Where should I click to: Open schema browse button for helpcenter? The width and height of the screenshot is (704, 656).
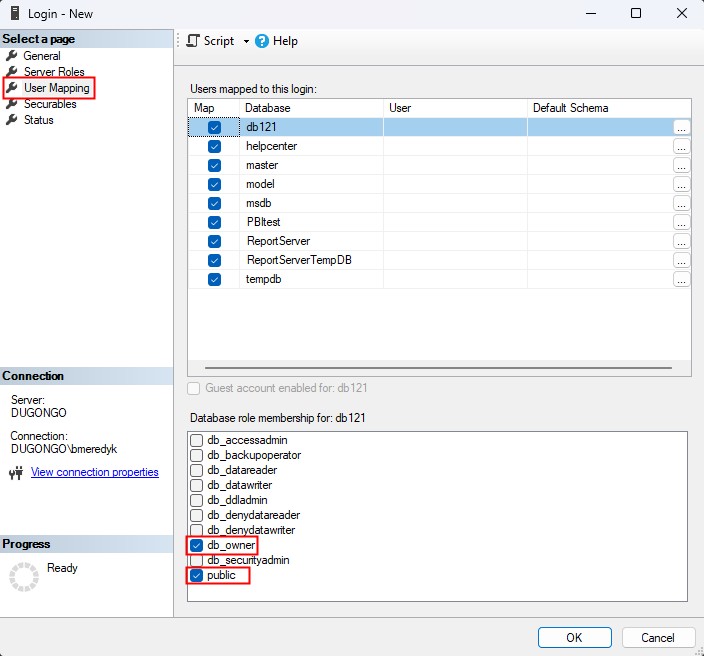click(x=681, y=146)
